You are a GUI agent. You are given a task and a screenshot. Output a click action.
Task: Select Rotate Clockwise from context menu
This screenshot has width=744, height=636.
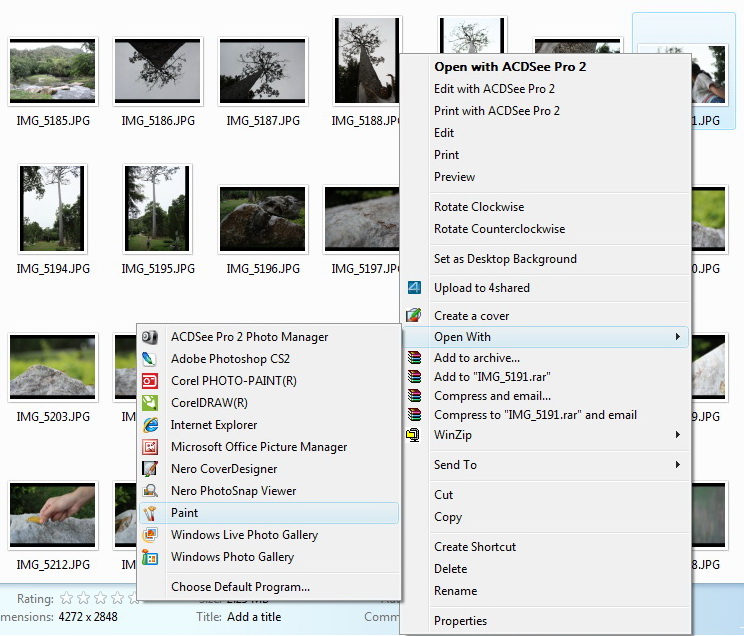click(x=479, y=207)
